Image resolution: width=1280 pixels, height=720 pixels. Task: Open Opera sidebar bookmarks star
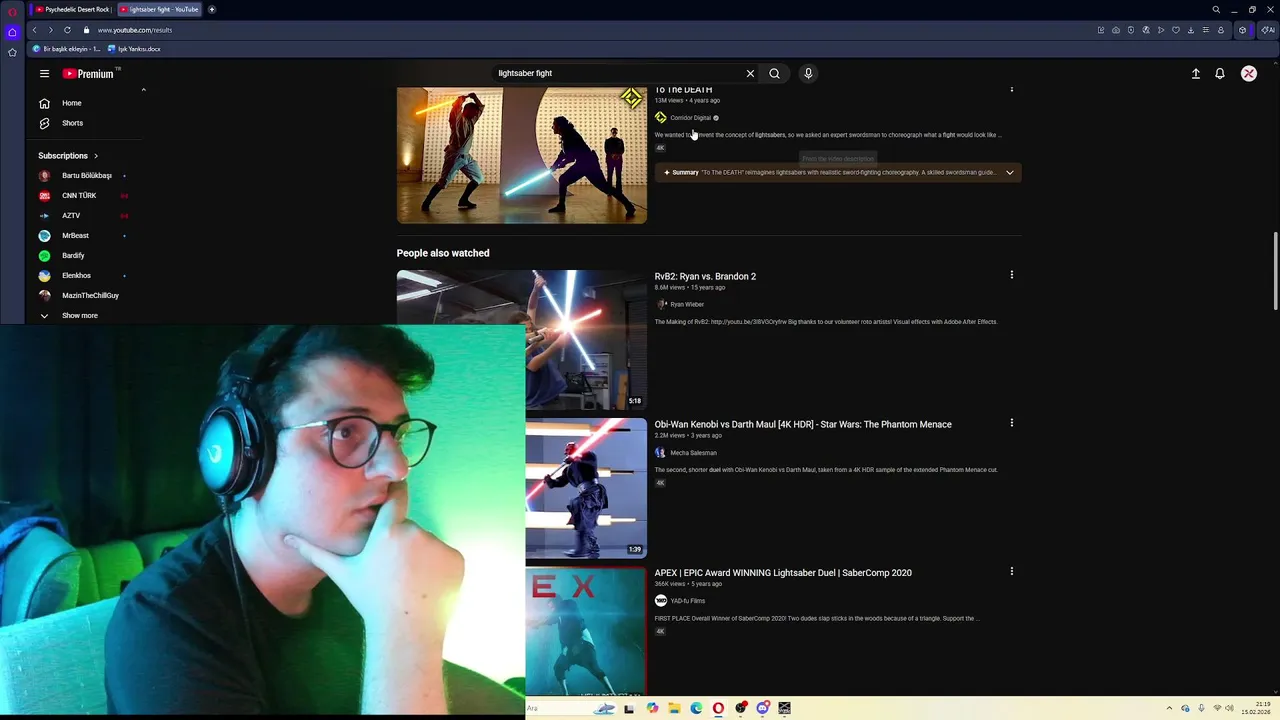pyautogui.click(x=12, y=52)
